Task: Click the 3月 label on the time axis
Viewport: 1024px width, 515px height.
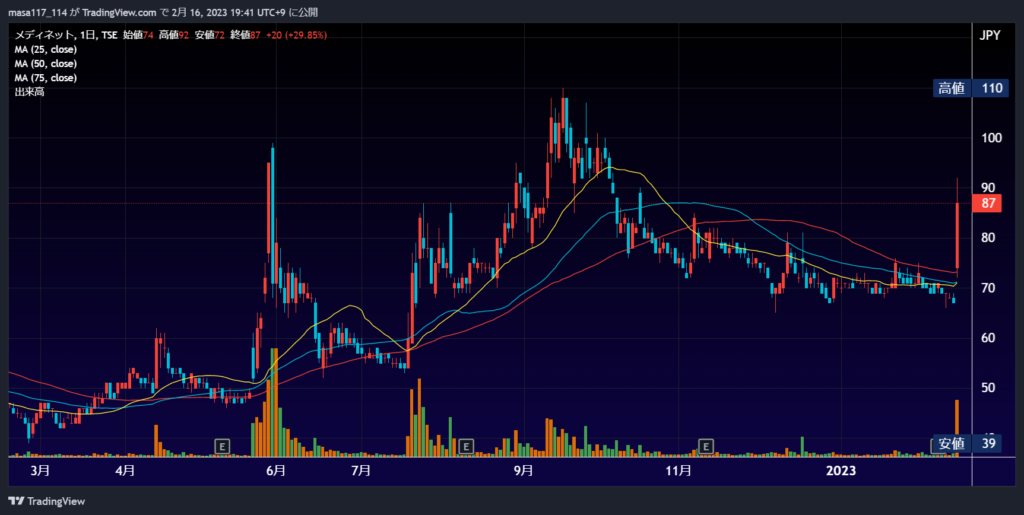Action: click(39, 471)
